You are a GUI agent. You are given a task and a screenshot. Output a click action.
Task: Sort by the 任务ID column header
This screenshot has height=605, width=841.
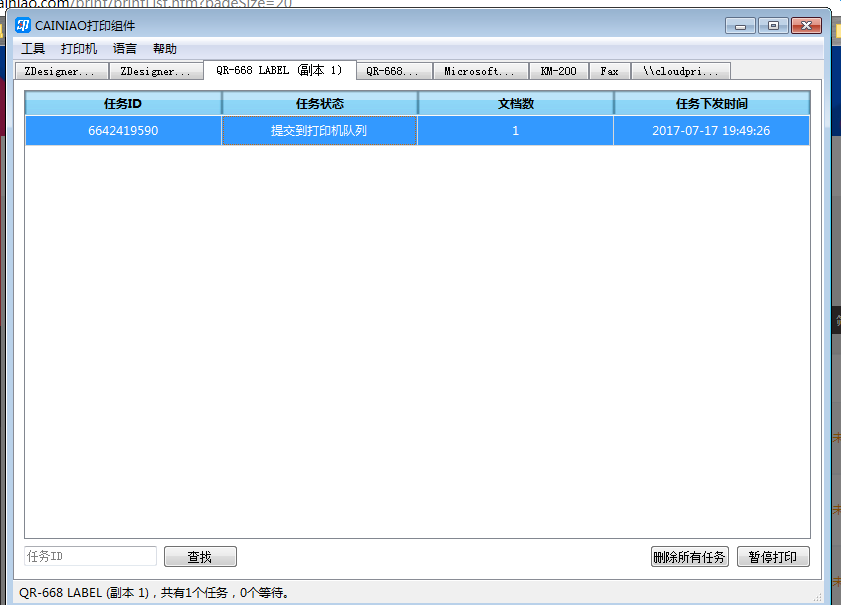[123, 104]
